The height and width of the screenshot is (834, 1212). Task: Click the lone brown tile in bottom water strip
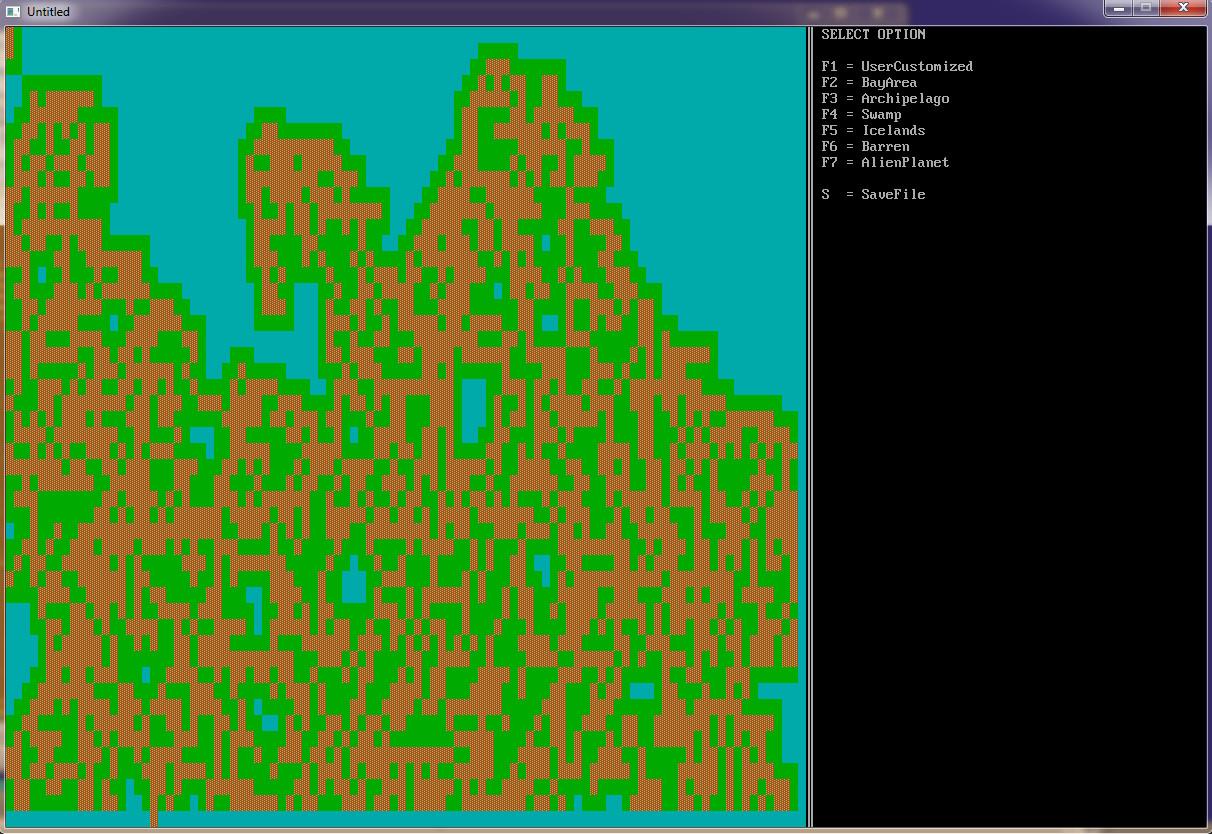tap(154, 819)
